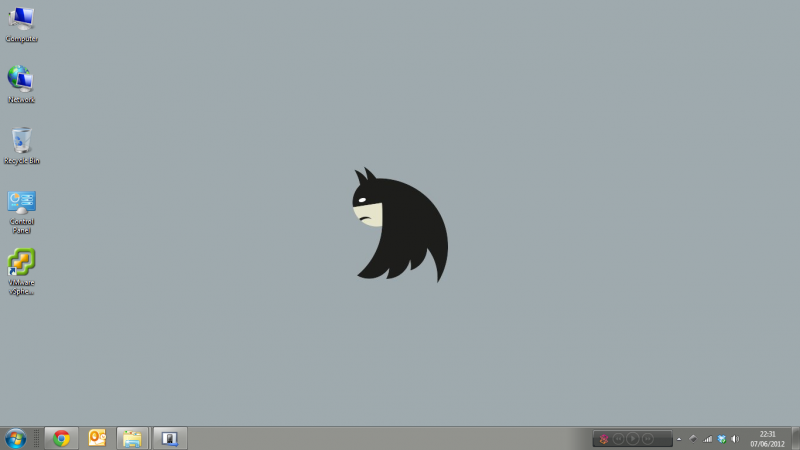Skip to previous track in taskbar player
The image size is (800, 450).
(x=618, y=439)
